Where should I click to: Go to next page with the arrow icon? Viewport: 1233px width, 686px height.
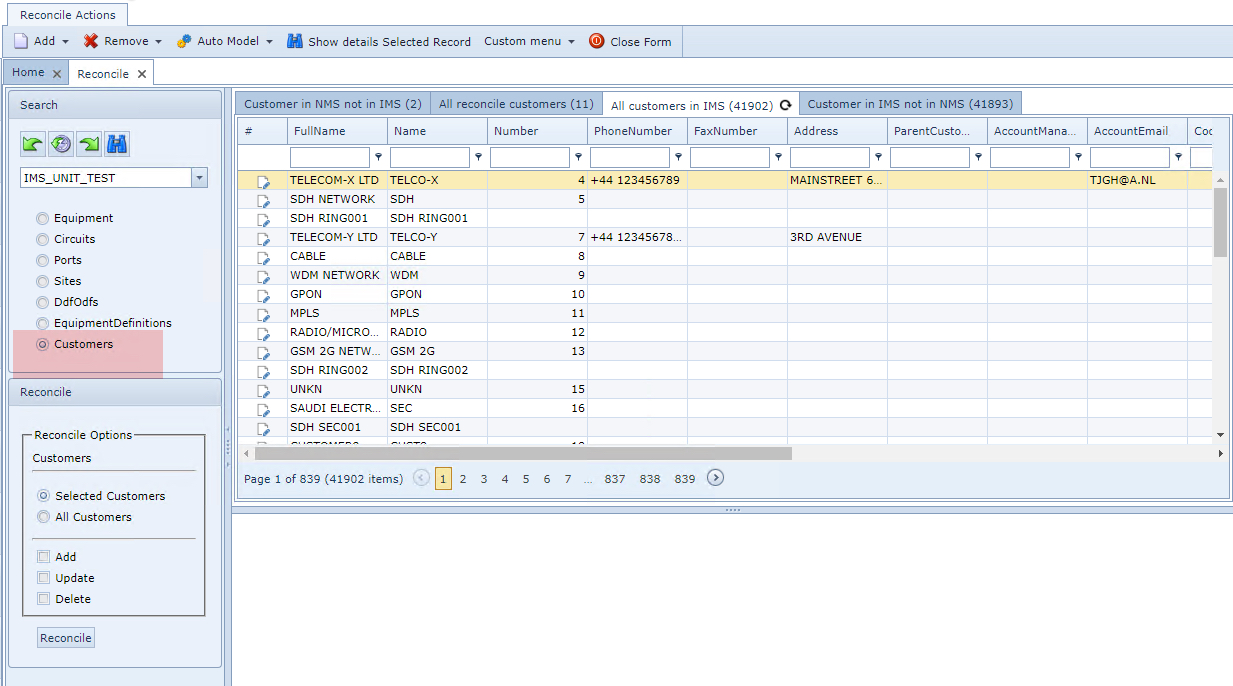click(x=715, y=478)
